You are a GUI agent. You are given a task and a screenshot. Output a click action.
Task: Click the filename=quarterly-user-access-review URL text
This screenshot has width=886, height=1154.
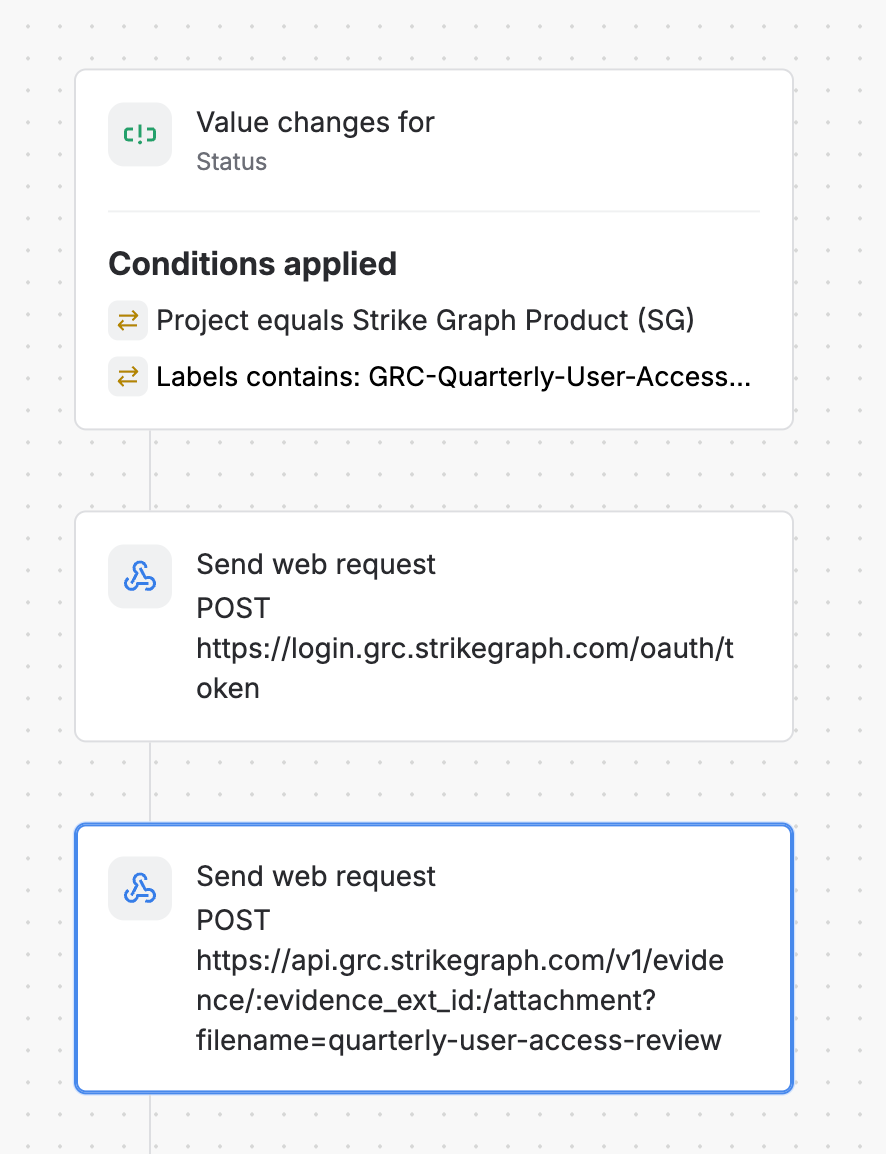tap(458, 1041)
